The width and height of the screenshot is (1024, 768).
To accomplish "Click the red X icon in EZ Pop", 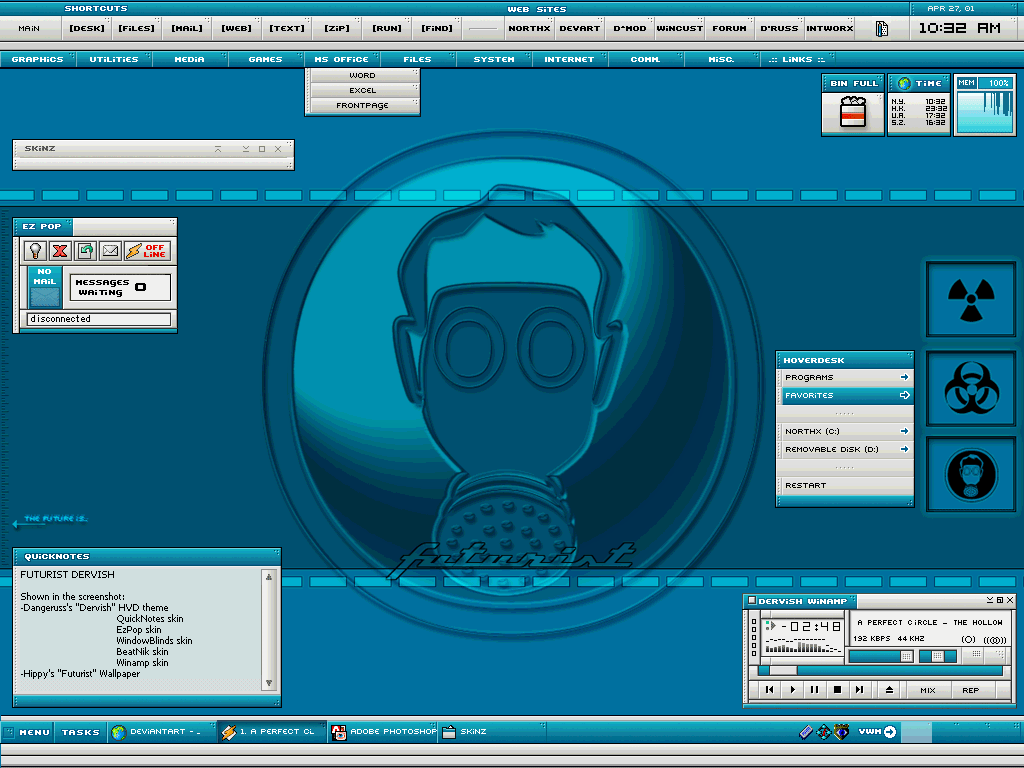I will pos(60,251).
